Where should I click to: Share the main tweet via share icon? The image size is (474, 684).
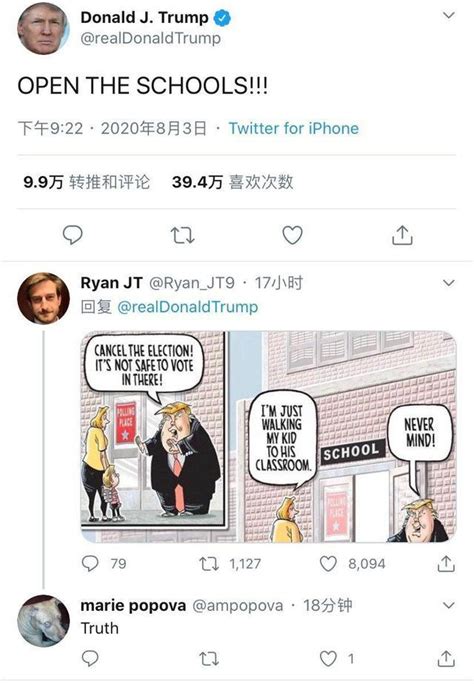click(402, 235)
